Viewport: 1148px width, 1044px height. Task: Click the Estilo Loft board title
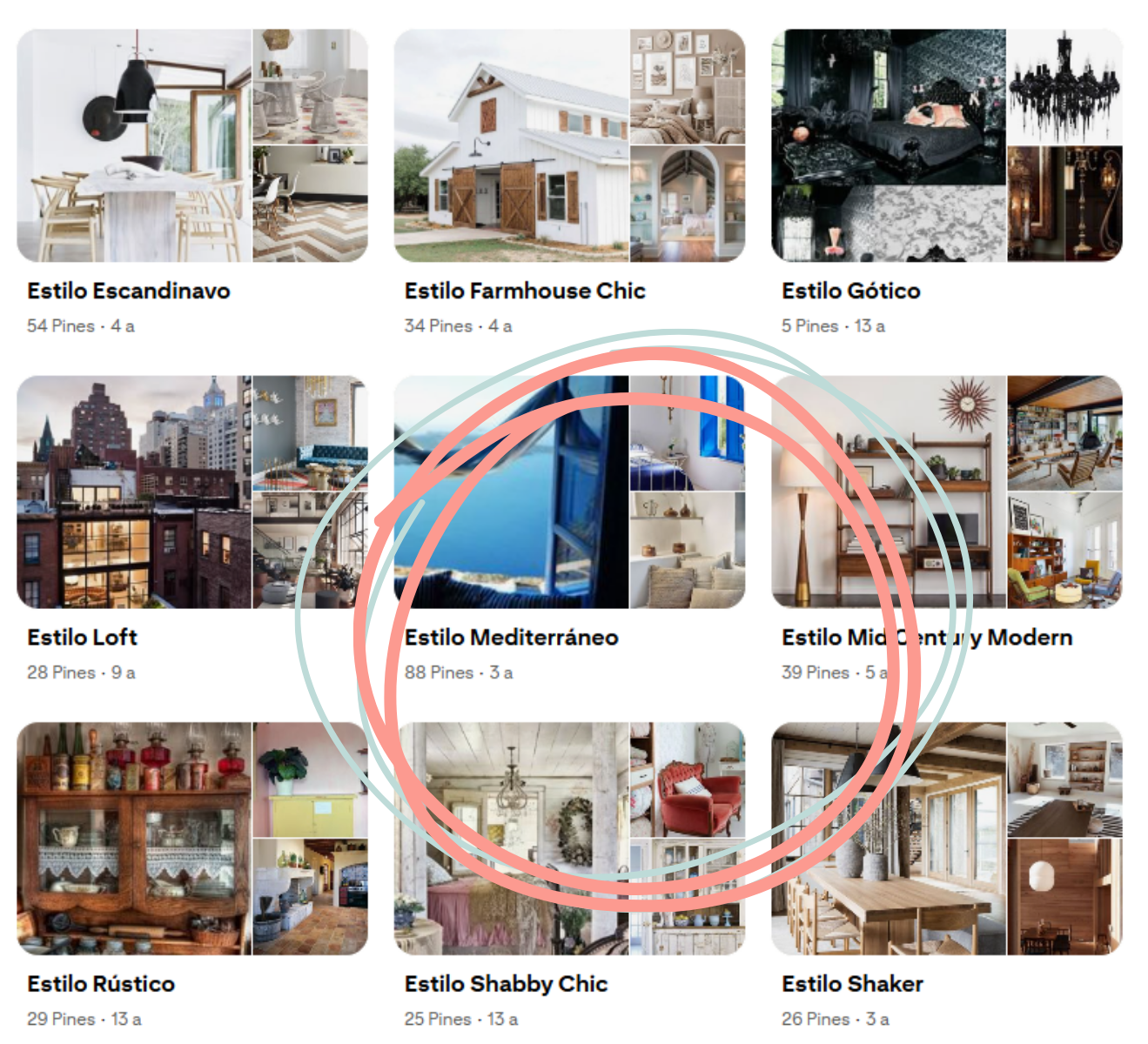[83, 637]
